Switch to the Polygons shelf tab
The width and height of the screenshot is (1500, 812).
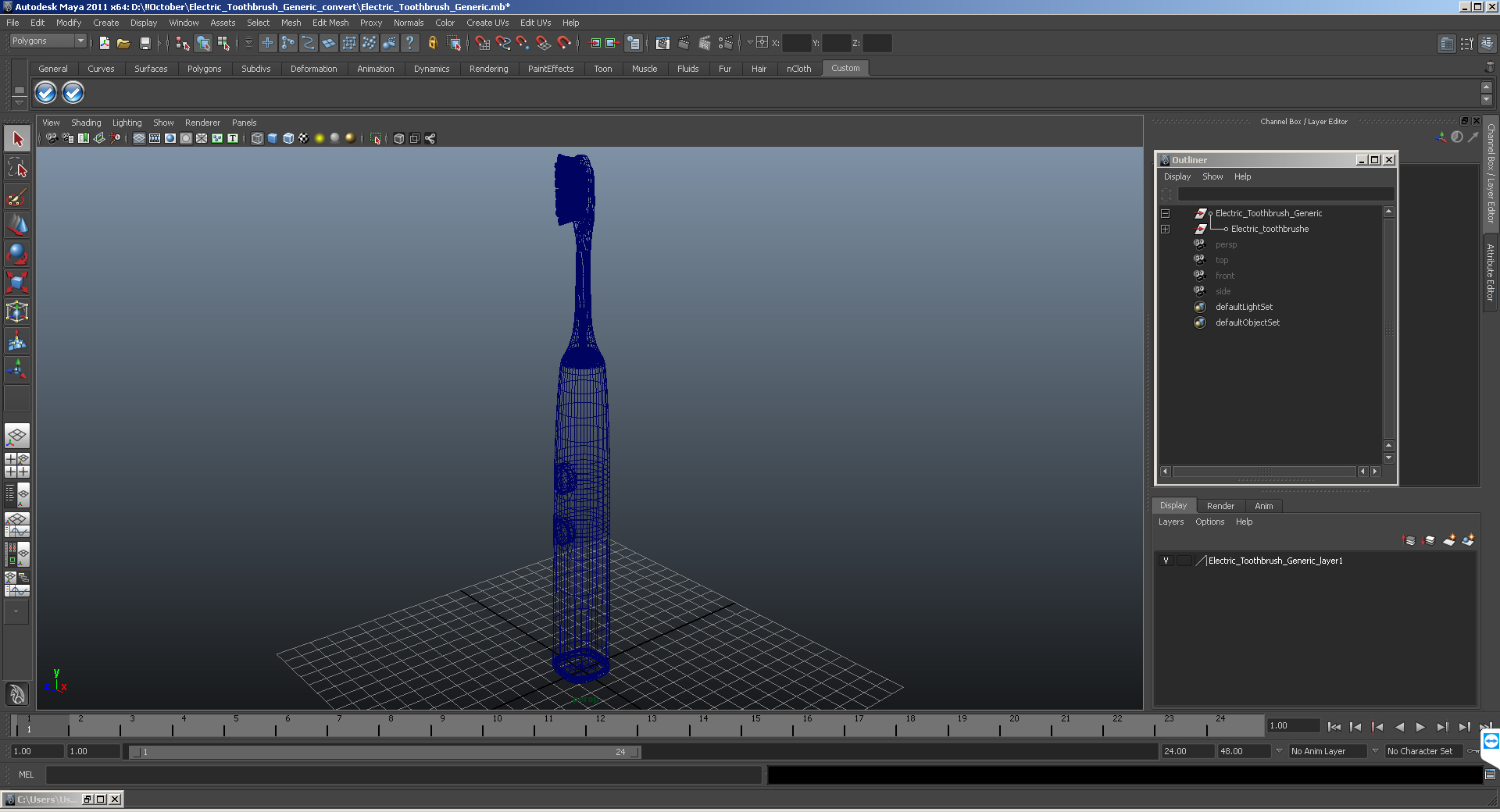tap(204, 69)
